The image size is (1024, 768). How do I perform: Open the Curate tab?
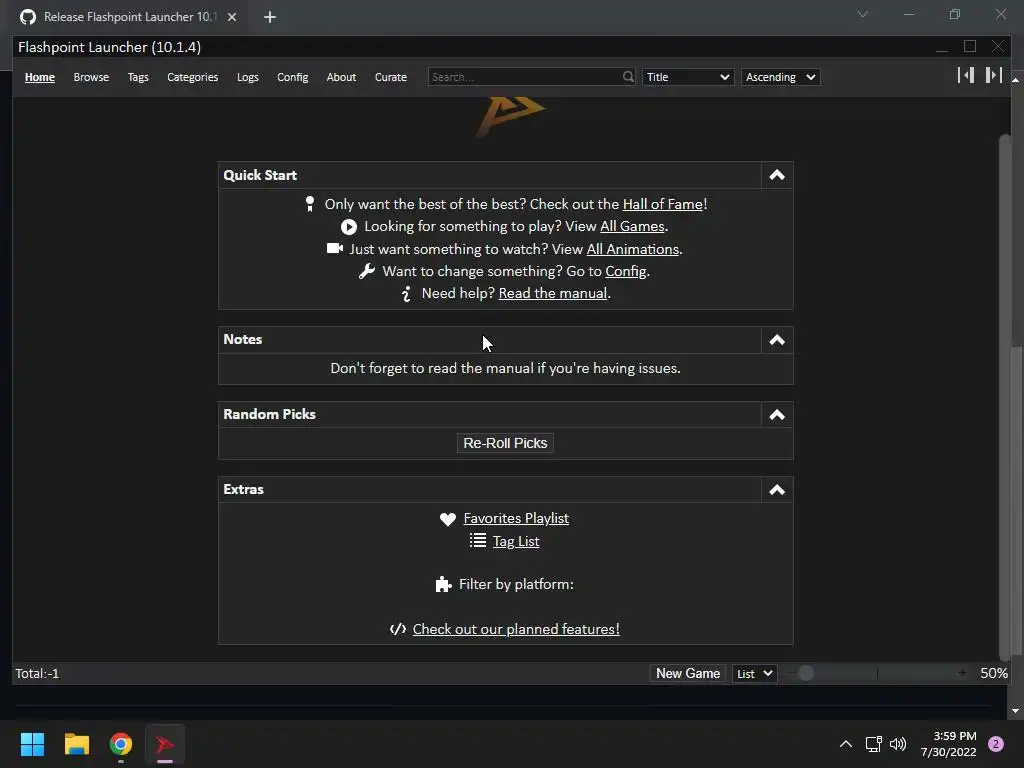pyautogui.click(x=391, y=77)
